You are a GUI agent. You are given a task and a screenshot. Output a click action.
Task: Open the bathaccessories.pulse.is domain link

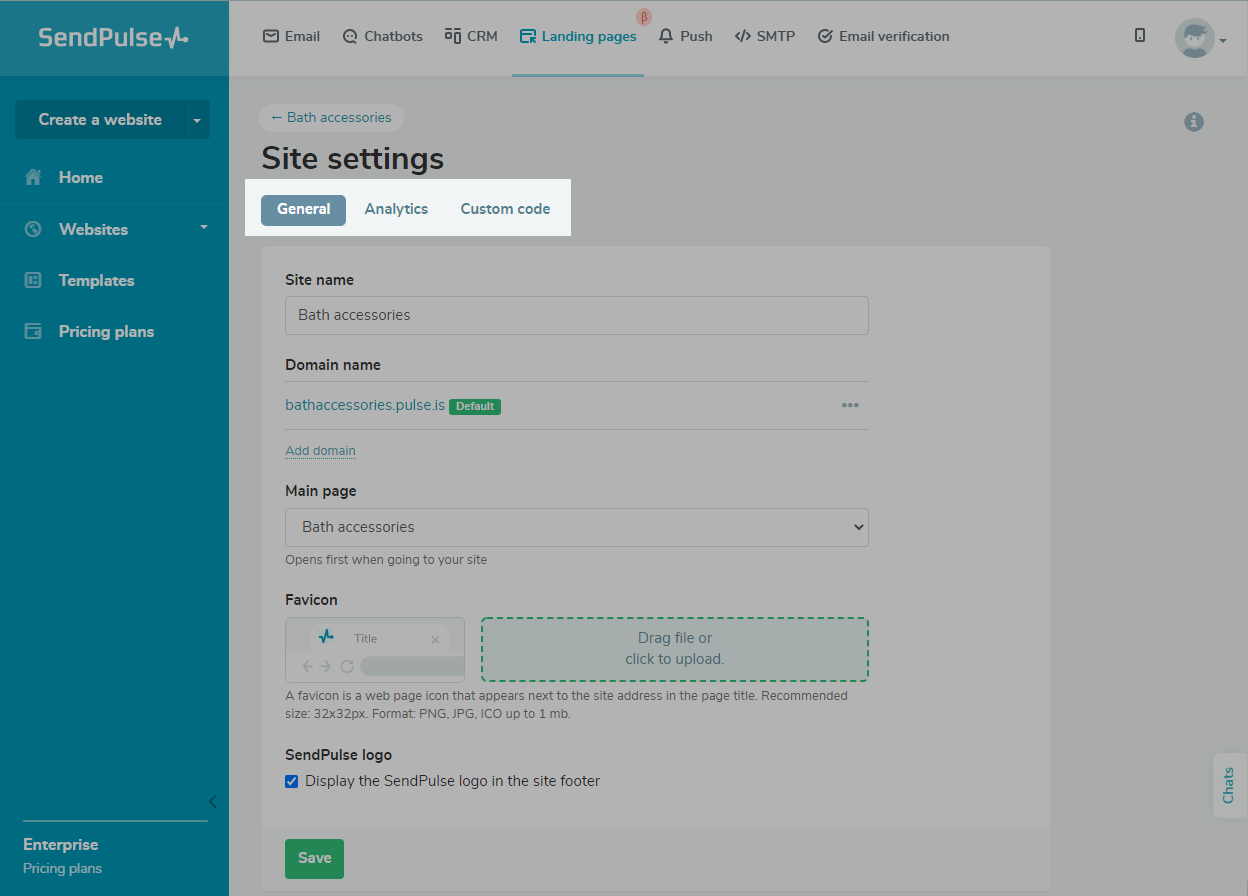(365, 406)
